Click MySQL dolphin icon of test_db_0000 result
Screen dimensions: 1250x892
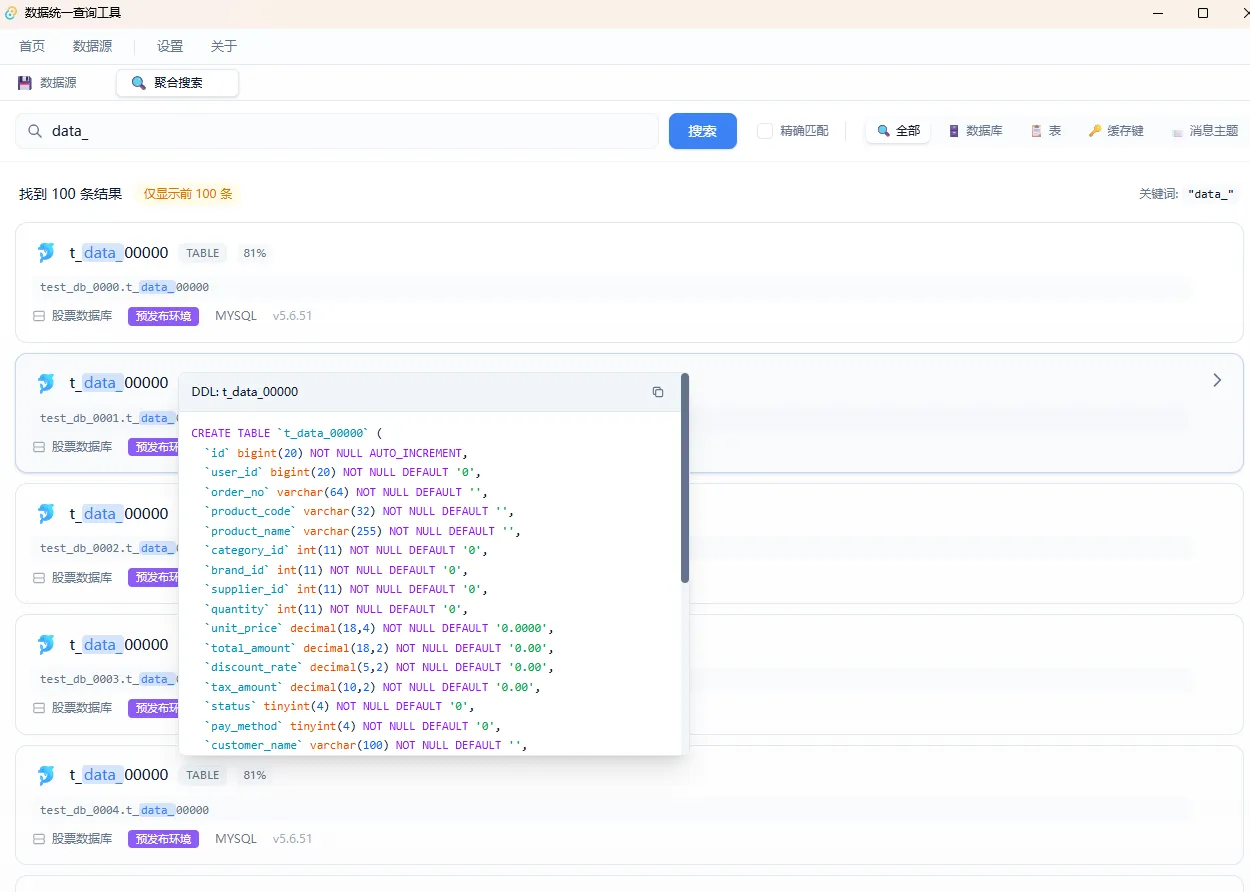[45, 253]
